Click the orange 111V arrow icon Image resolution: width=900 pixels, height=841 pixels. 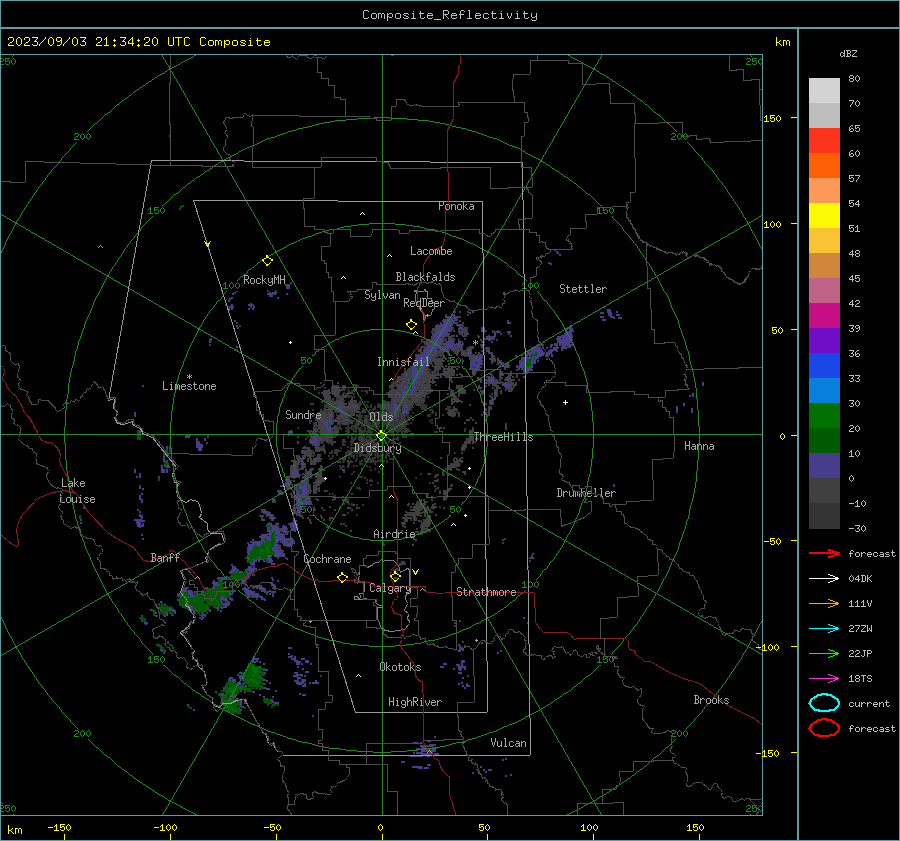pos(824,603)
